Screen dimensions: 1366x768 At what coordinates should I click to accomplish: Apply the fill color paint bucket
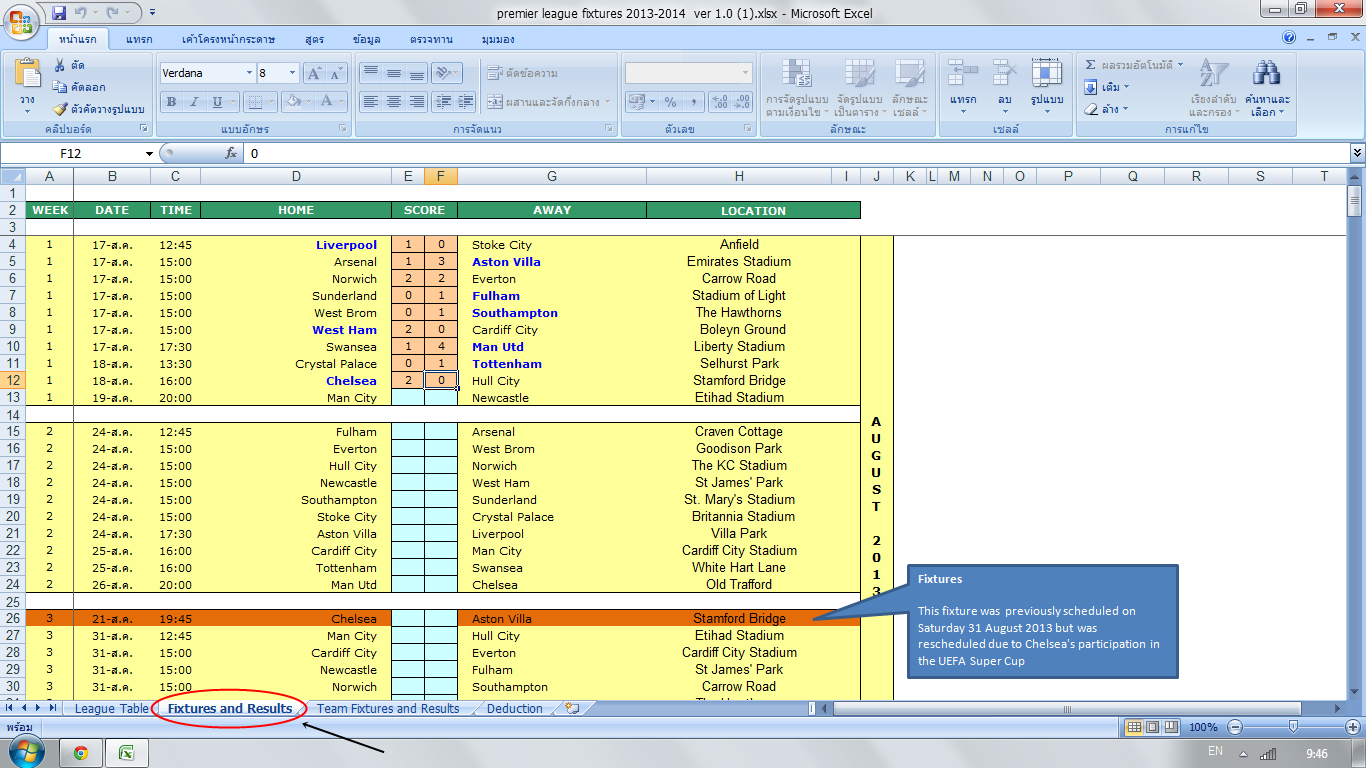(x=294, y=101)
